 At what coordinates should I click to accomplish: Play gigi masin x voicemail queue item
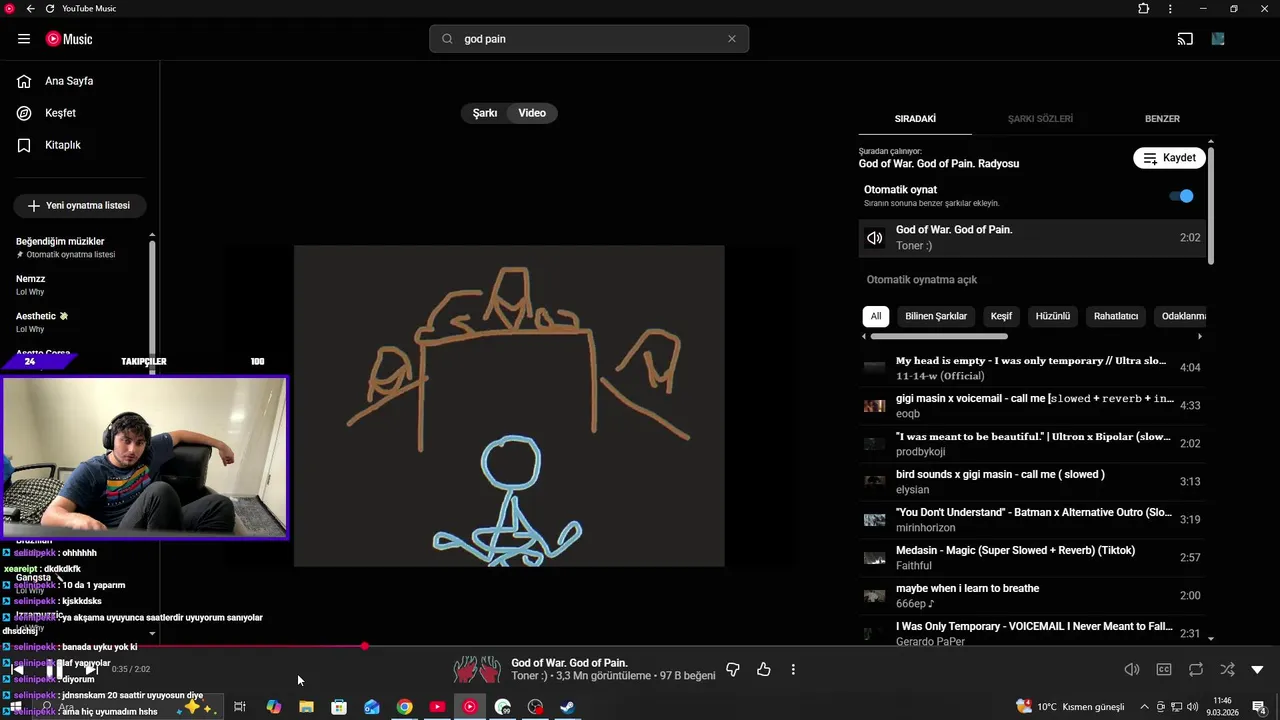[1032, 406]
